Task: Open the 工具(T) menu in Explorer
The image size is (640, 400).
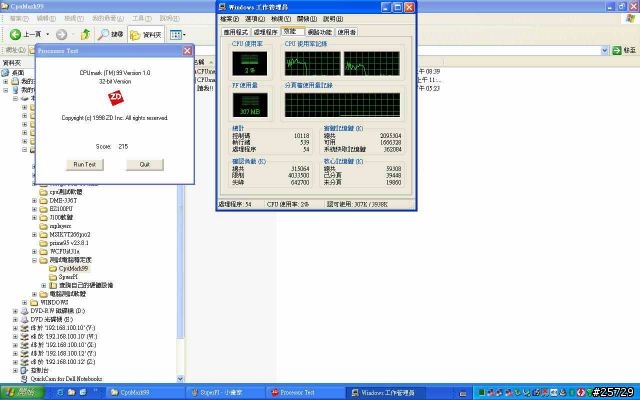Action: (141, 19)
